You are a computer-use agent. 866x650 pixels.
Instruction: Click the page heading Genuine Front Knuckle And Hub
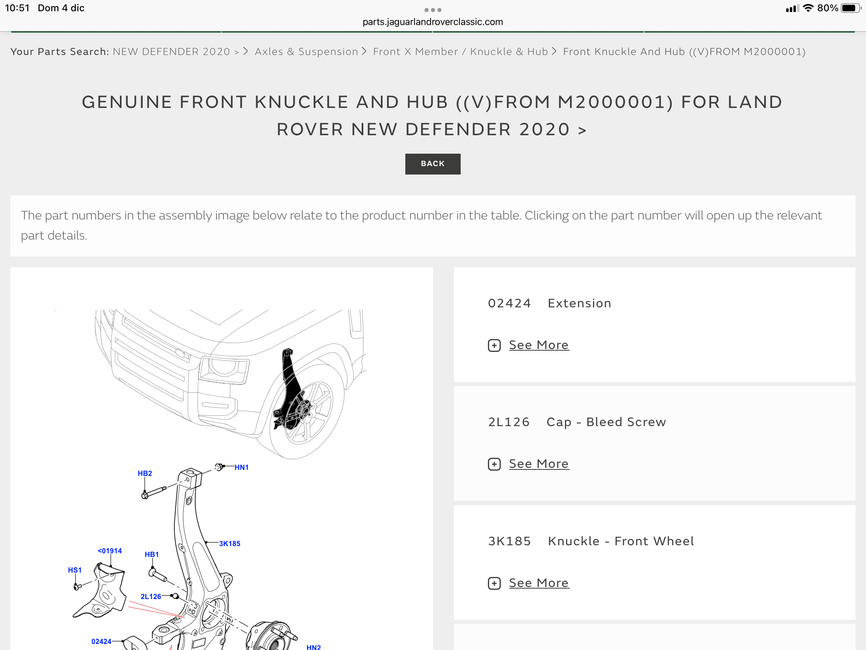(432, 116)
